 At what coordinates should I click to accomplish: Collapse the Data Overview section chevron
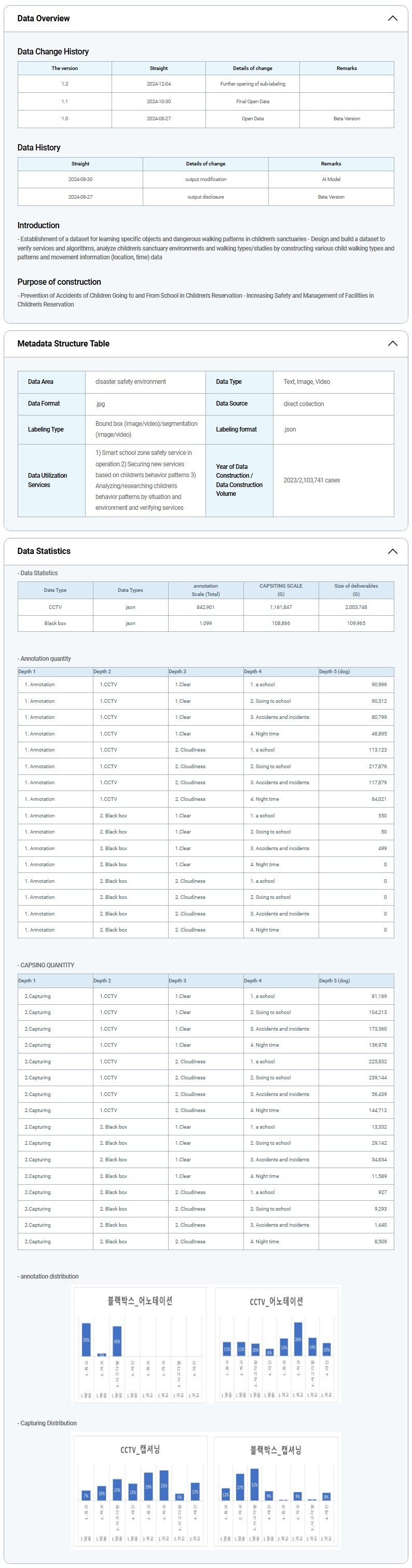tap(392, 18)
